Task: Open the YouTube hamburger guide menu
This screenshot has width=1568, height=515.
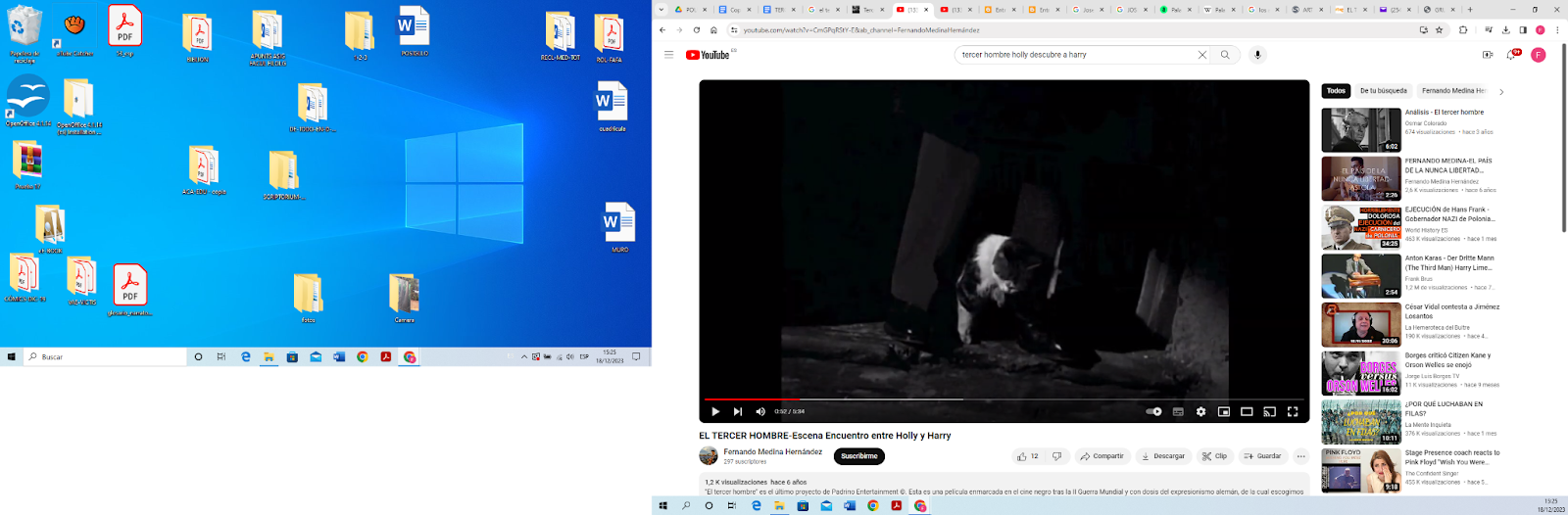Action: 668,55
